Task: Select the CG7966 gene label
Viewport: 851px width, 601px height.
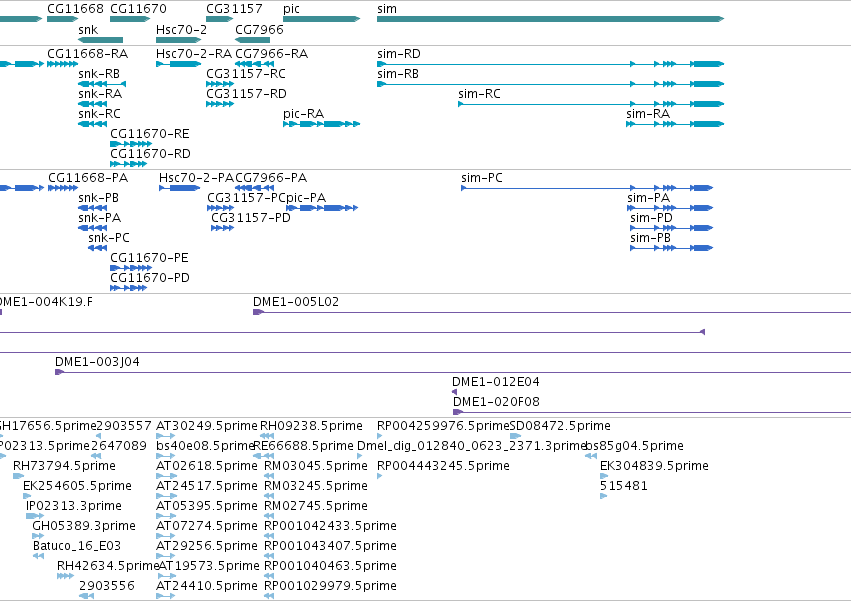Action: coord(259,29)
